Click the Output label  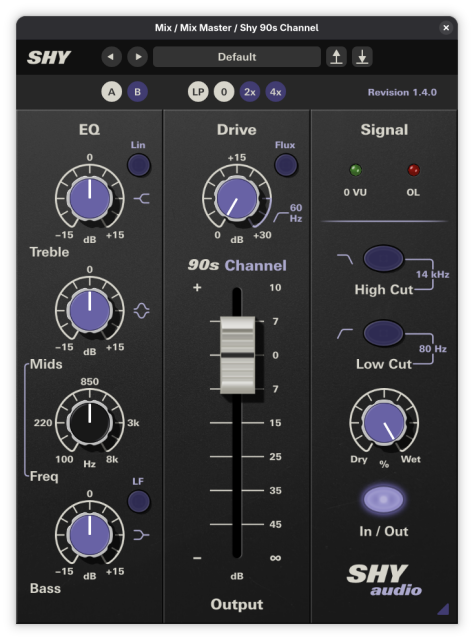pos(237,604)
